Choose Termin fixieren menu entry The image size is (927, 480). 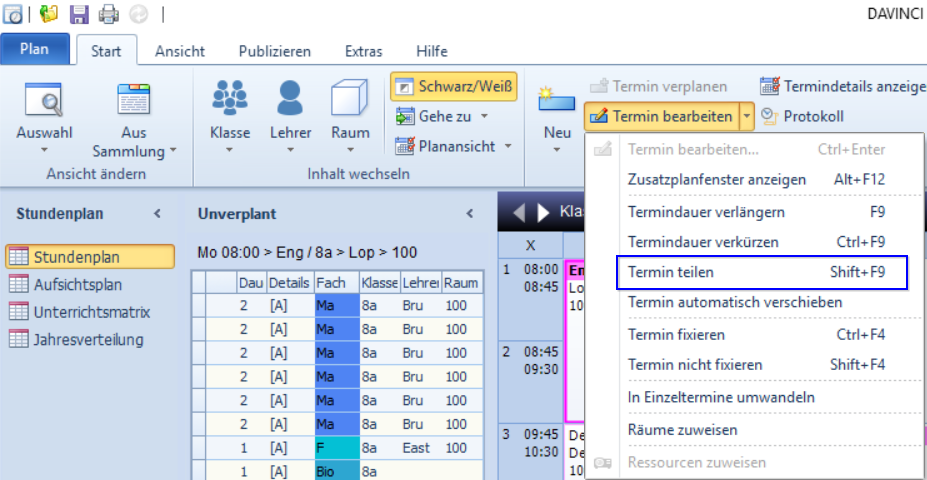click(x=755, y=335)
